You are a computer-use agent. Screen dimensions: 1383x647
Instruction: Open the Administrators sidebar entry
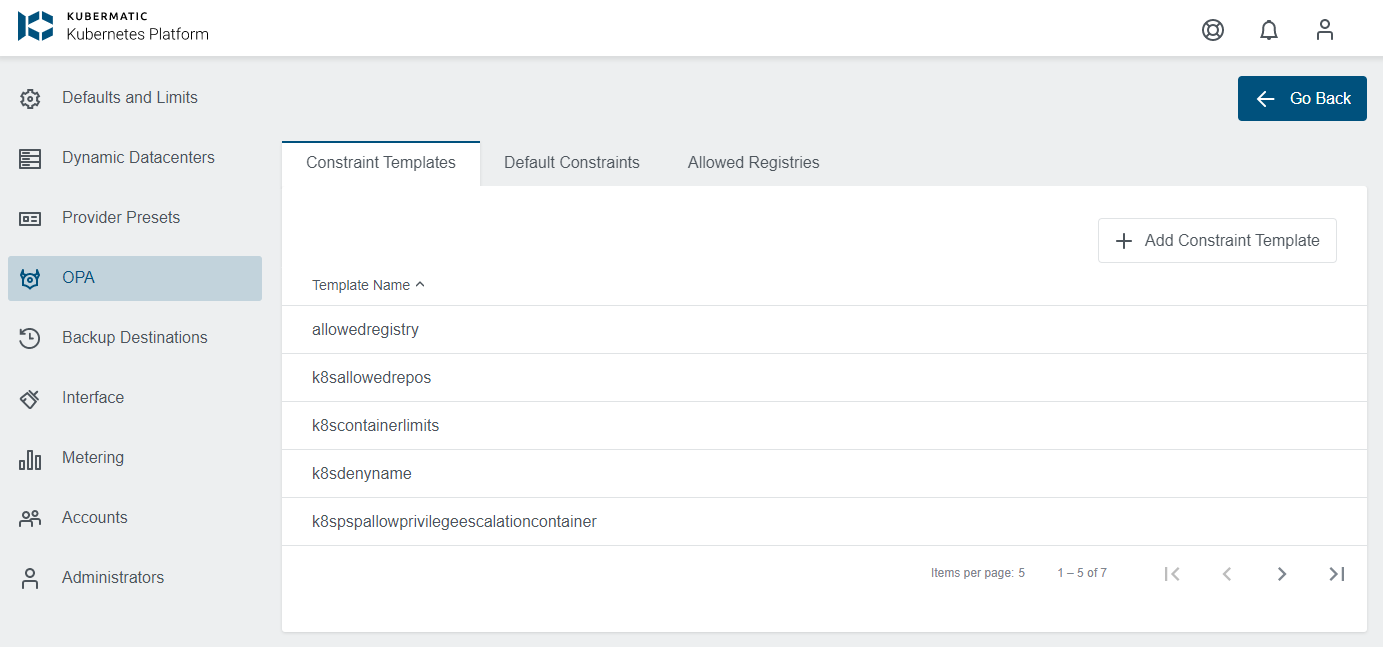click(112, 577)
